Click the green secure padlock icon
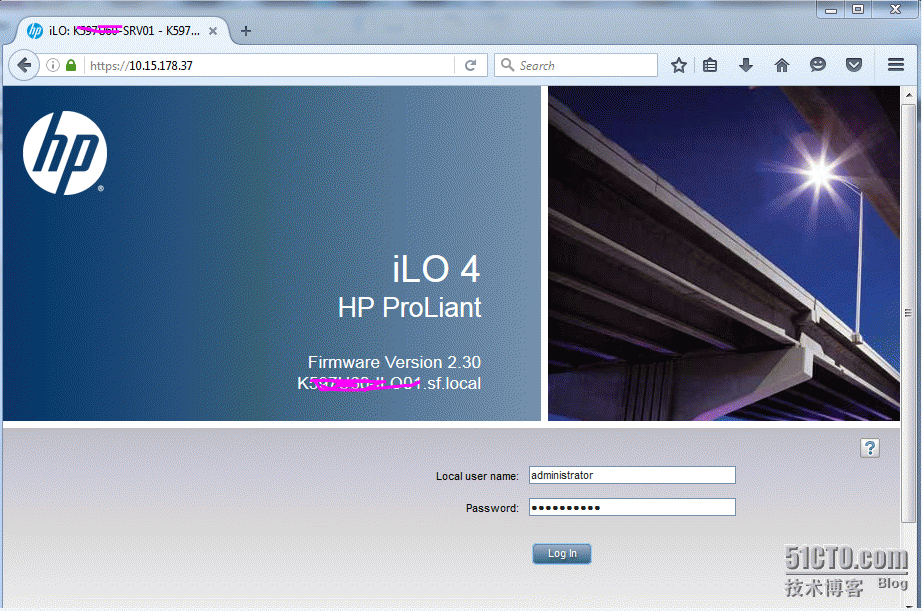The width and height of the screenshot is (922, 611). (x=71, y=65)
